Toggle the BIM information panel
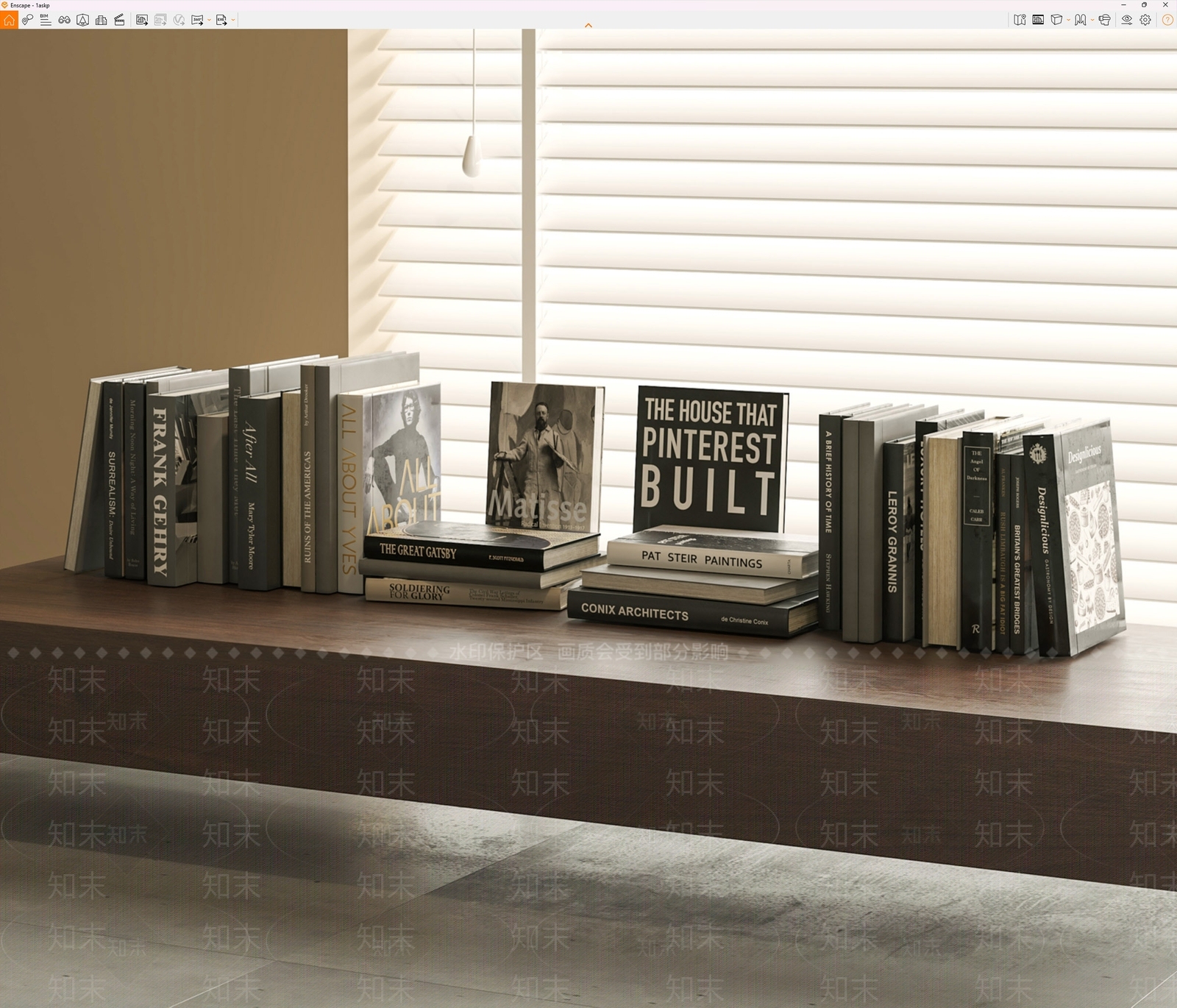 (x=46, y=20)
